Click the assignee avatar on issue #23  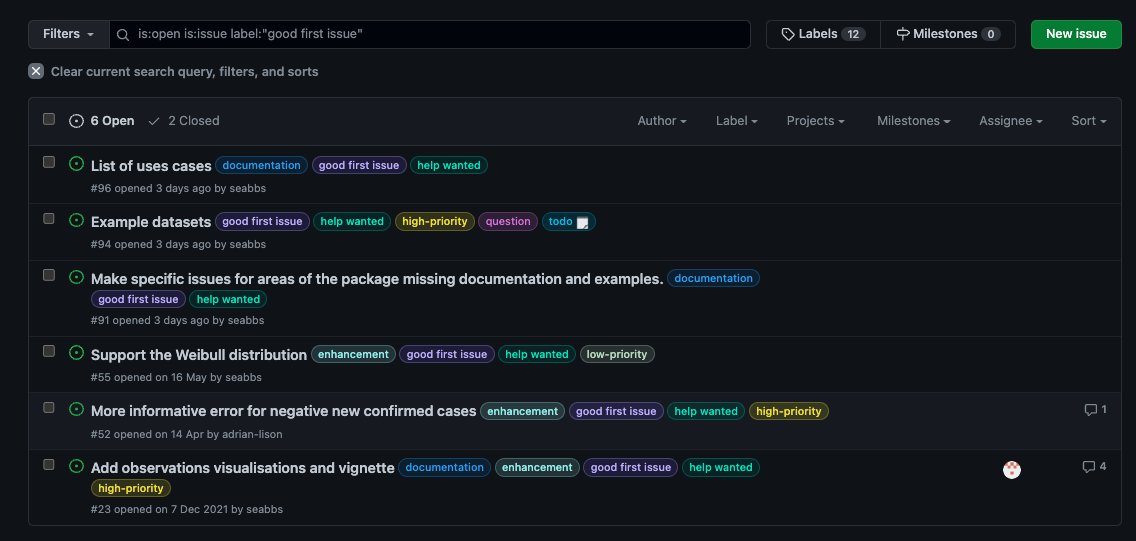coord(1012,470)
